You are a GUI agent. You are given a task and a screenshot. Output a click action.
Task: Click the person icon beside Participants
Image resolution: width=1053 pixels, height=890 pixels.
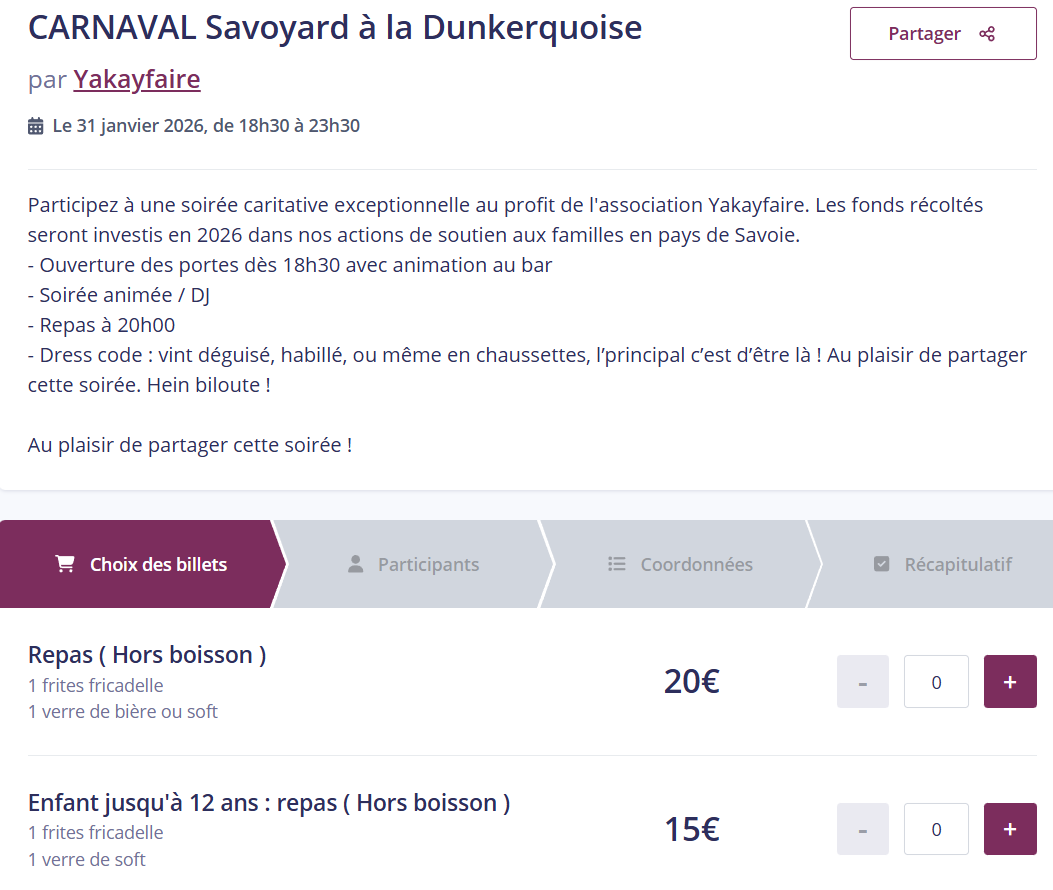point(355,564)
